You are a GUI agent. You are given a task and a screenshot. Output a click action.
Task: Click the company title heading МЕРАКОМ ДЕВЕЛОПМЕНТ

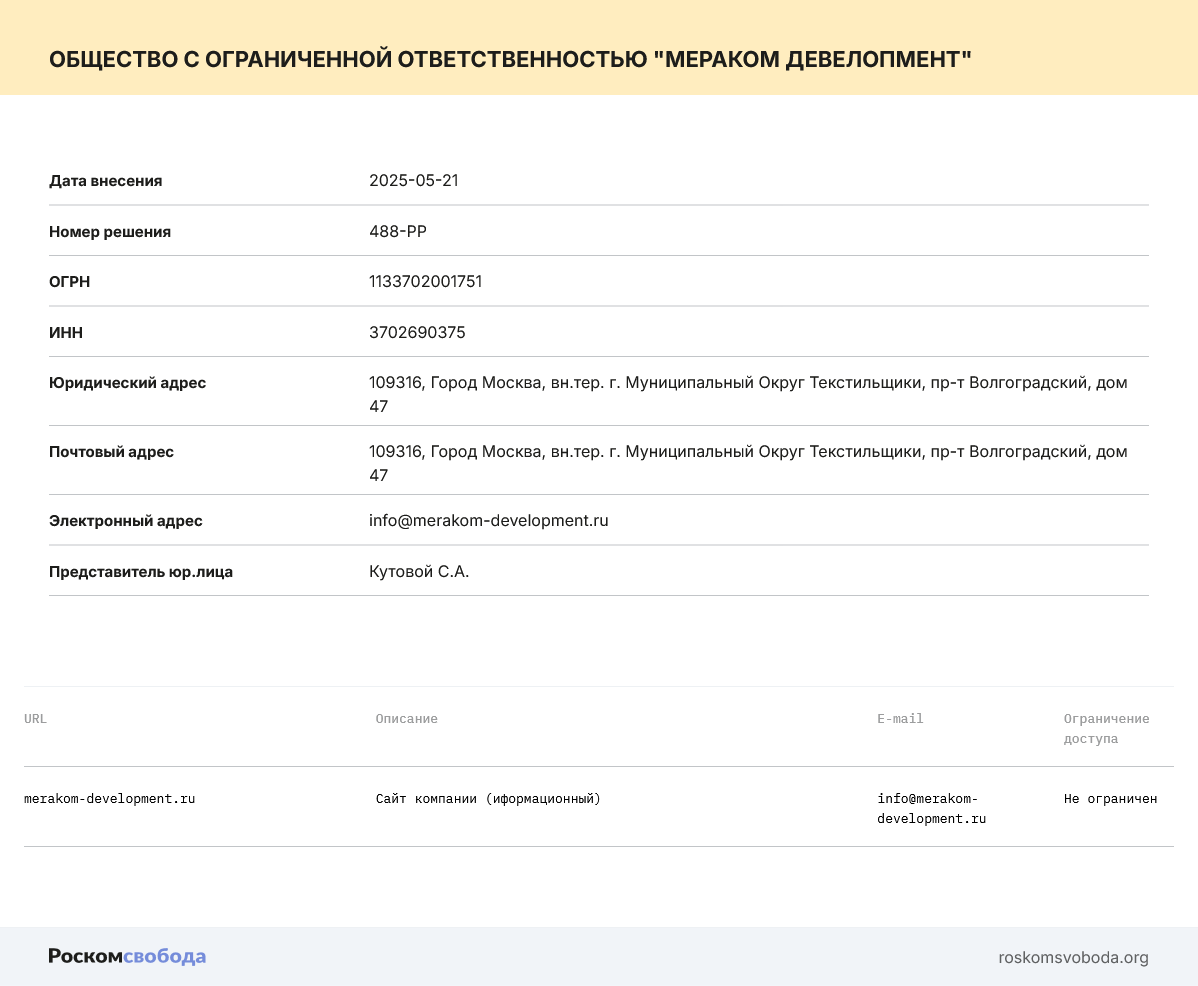tap(510, 59)
